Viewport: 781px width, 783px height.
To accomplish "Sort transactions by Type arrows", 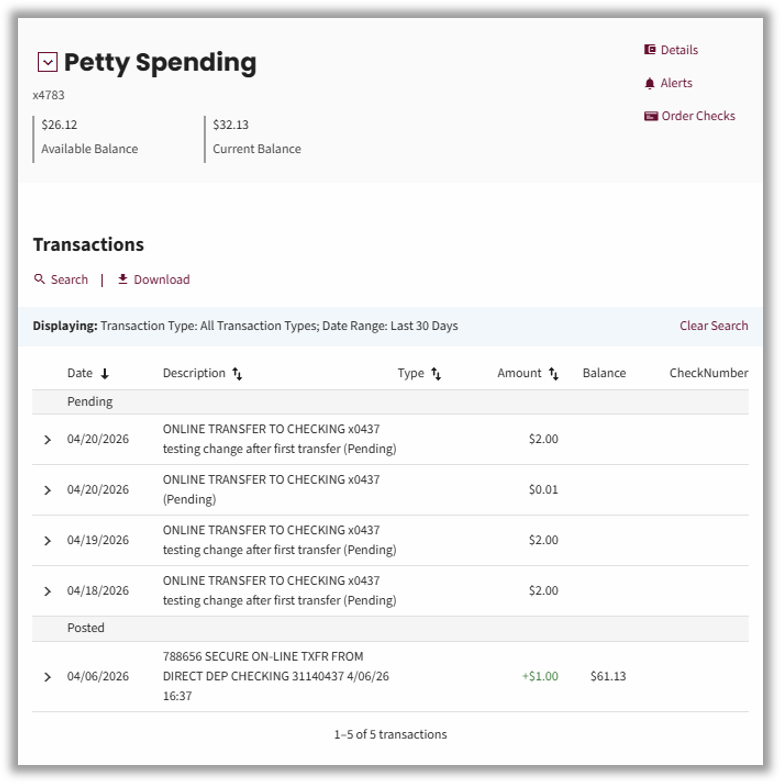I will pos(436,374).
